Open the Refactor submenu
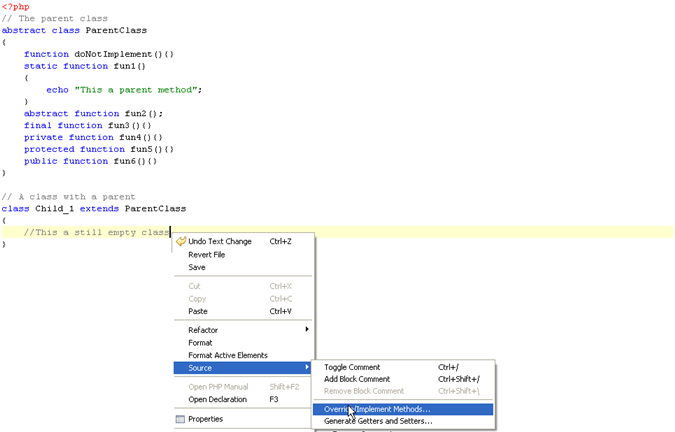 click(x=244, y=330)
